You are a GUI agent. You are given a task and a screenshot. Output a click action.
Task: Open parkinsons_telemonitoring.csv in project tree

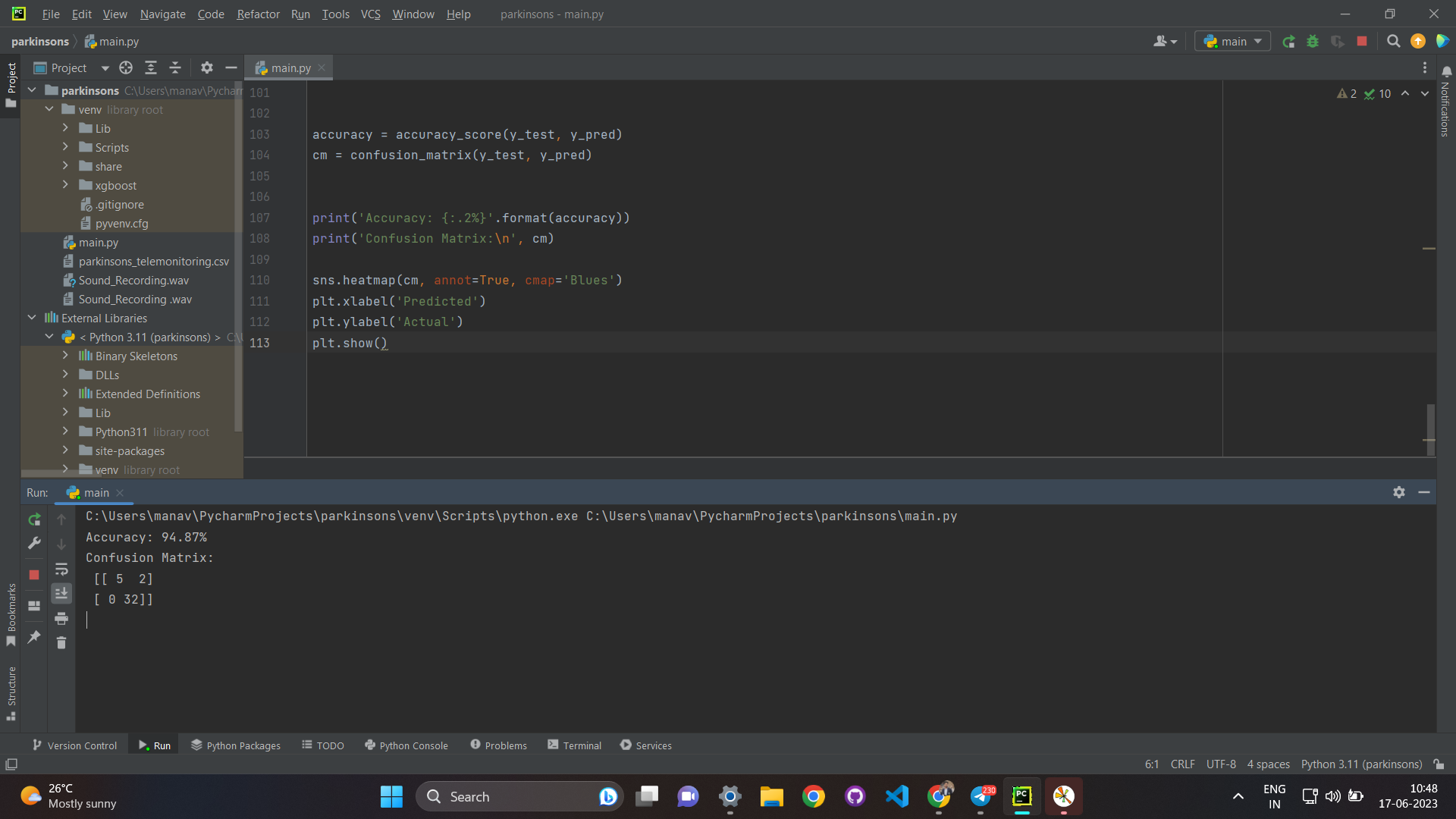(153, 261)
